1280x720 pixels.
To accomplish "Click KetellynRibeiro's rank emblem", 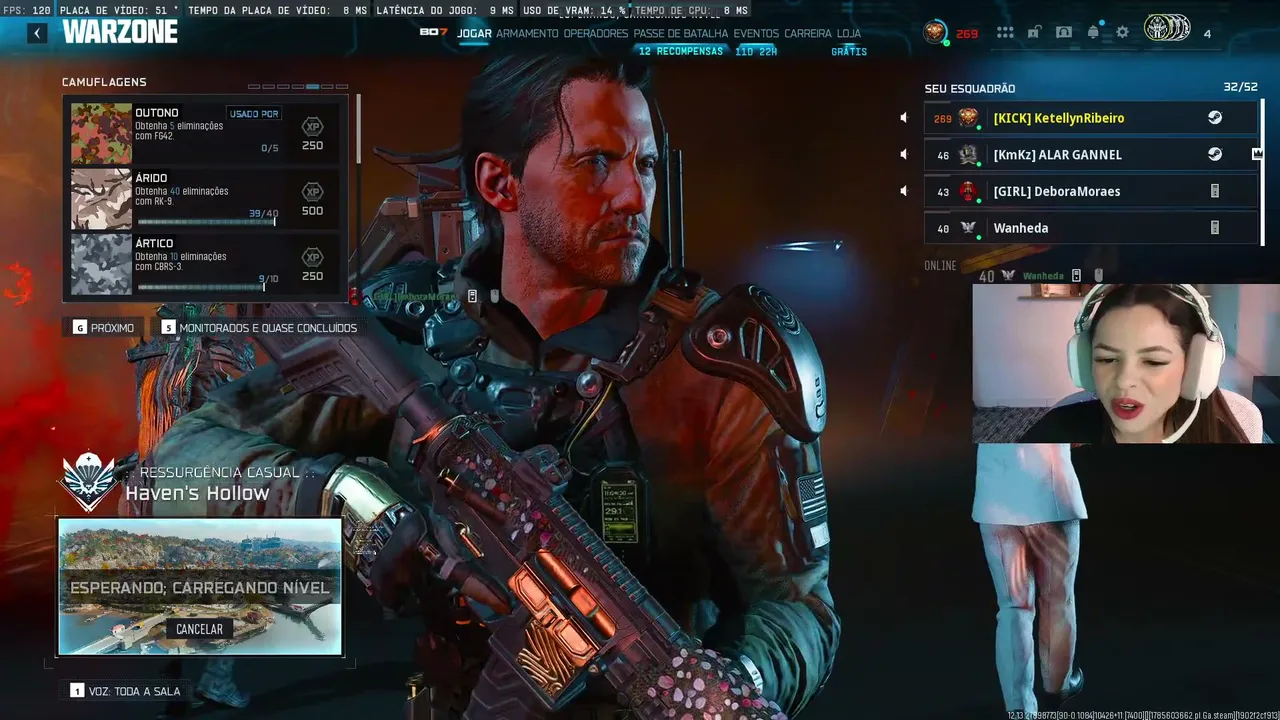I will (x=968, y=118).
